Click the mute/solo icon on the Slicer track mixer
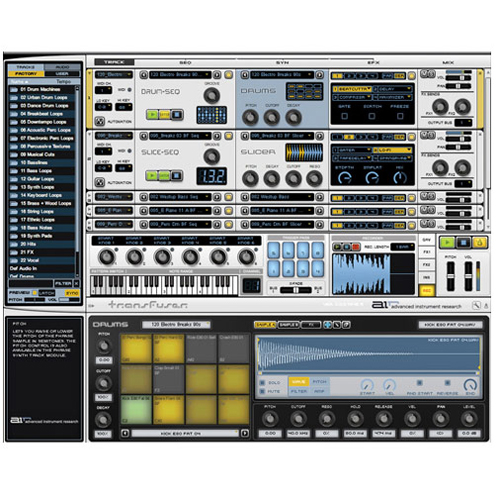 click(428, 135)
